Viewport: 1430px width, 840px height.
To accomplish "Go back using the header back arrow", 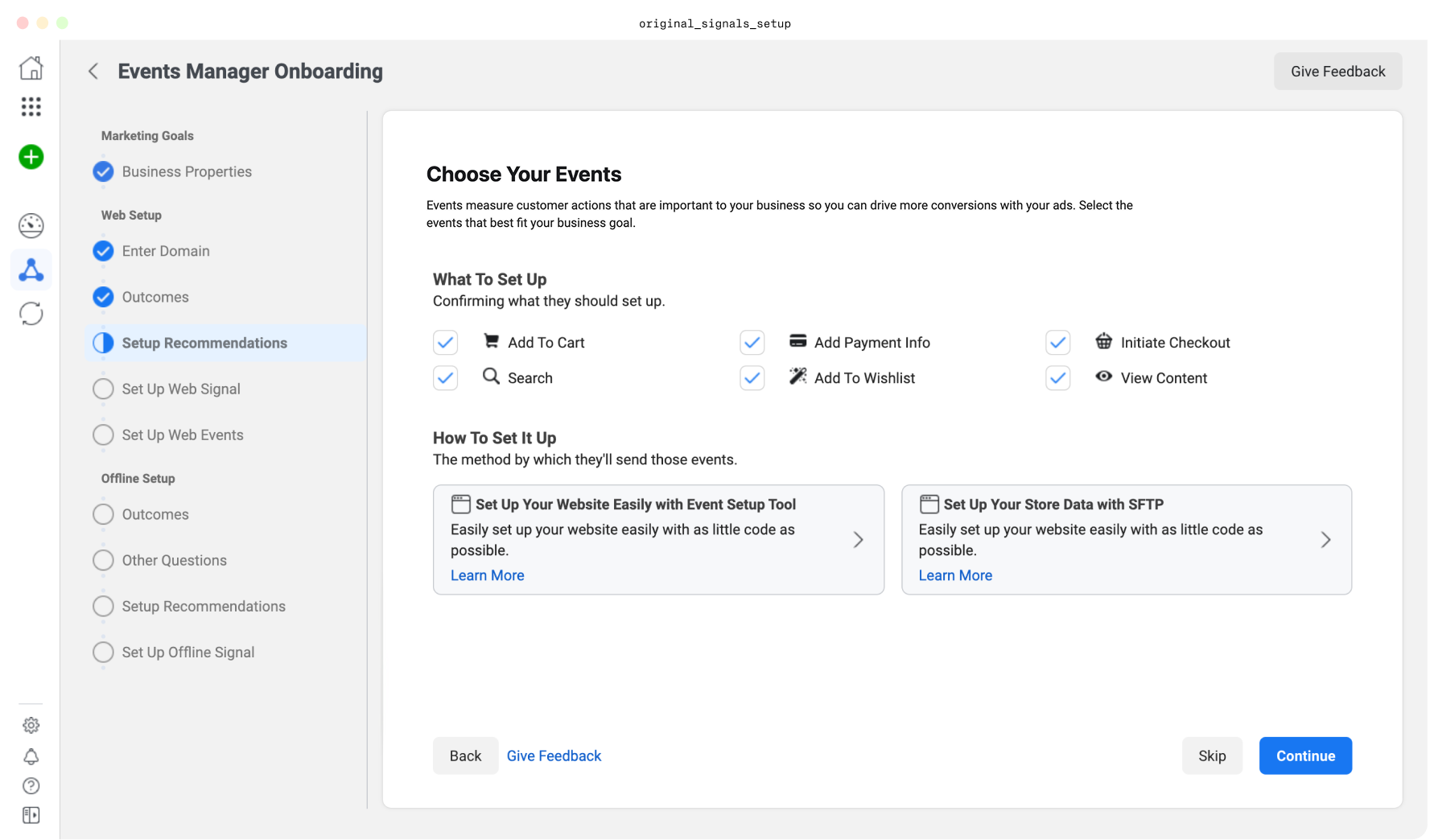I will (x=93, y=72).
